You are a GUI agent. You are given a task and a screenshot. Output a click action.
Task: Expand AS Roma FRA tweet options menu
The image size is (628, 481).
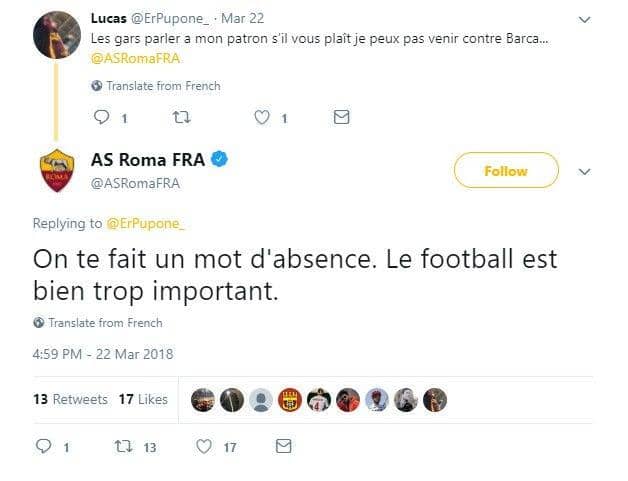tap(586, 171)
